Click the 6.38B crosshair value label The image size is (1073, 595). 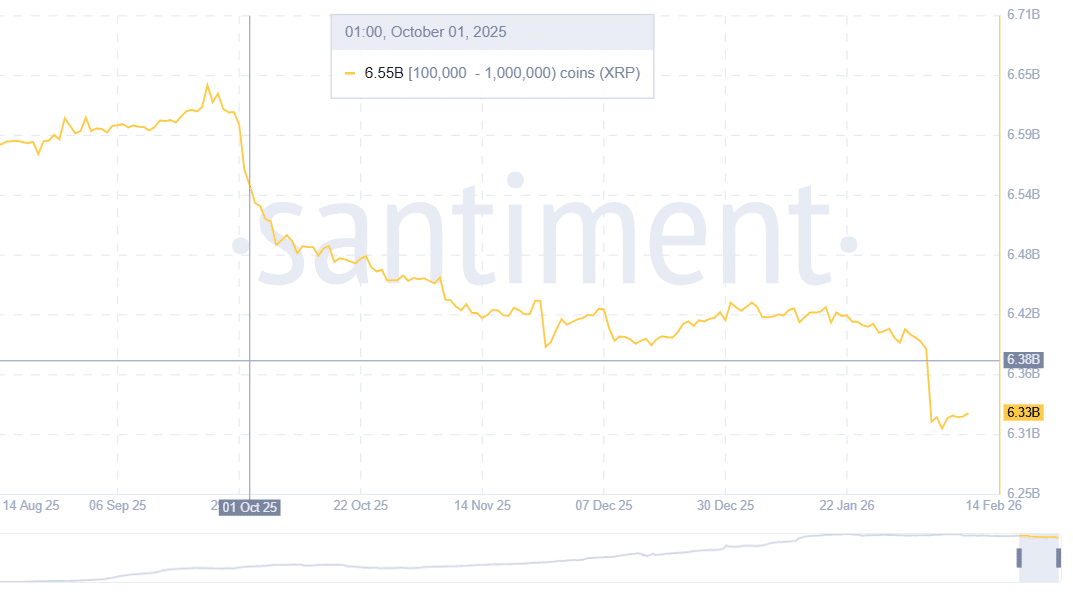[1023, 360]
